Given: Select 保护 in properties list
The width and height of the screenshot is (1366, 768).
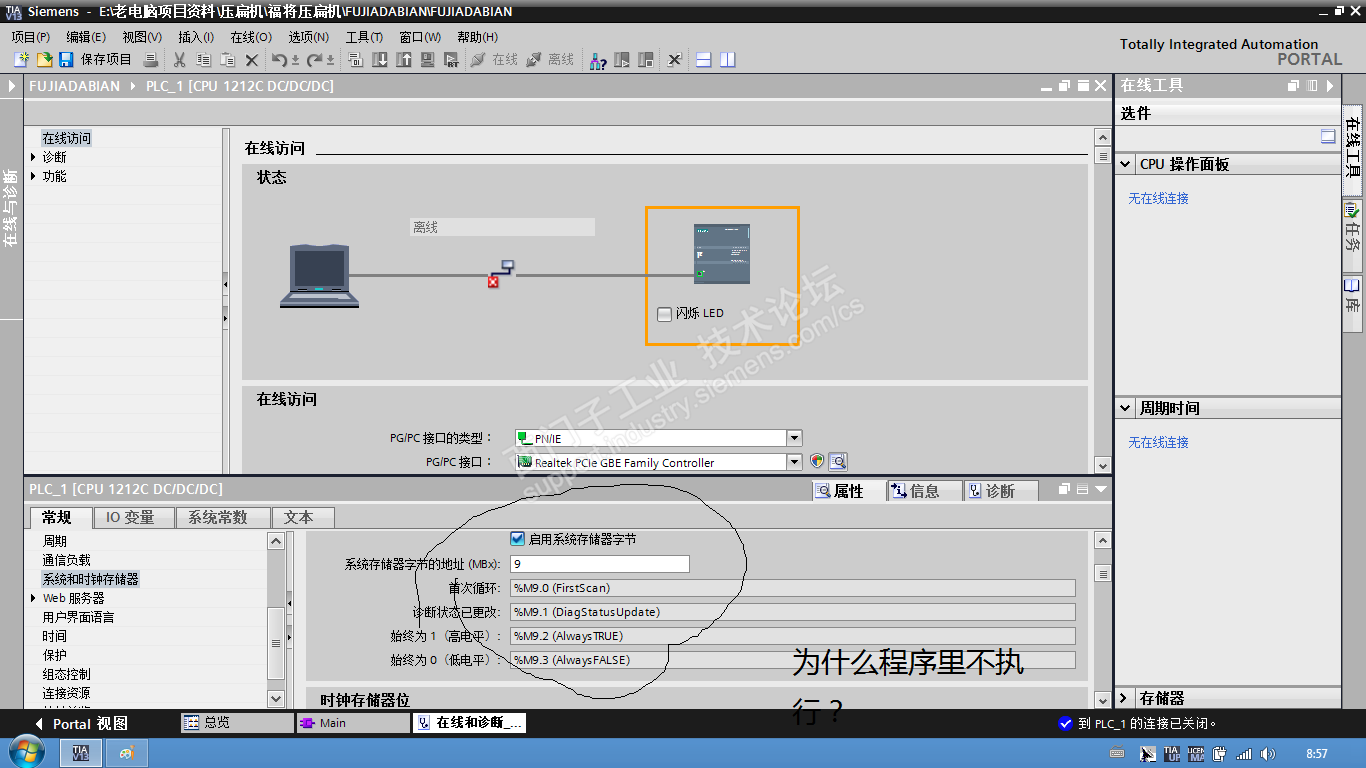Looking at the screenshot, I should pos(54,655).
